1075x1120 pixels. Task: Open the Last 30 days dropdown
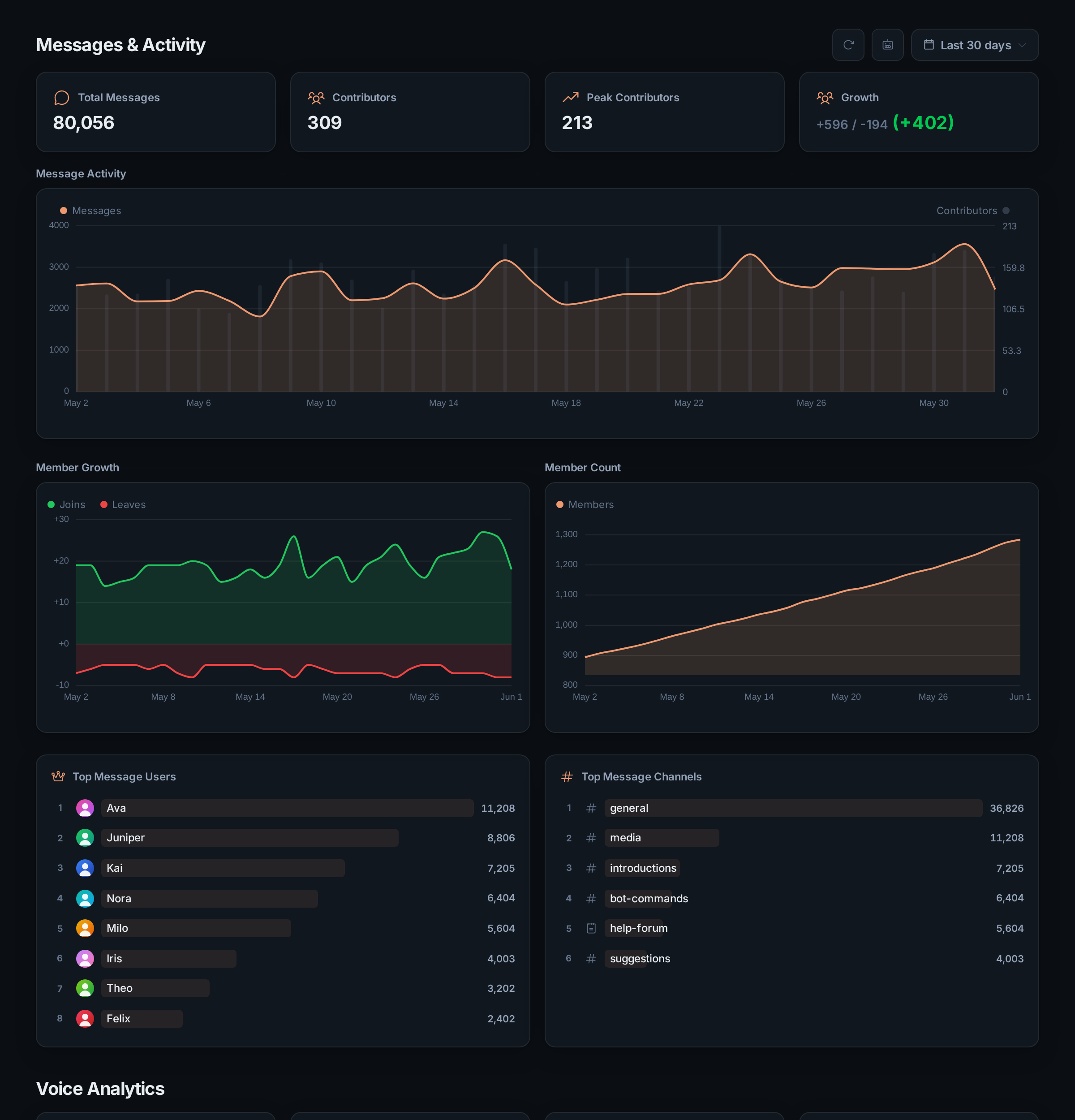point(975,44)
